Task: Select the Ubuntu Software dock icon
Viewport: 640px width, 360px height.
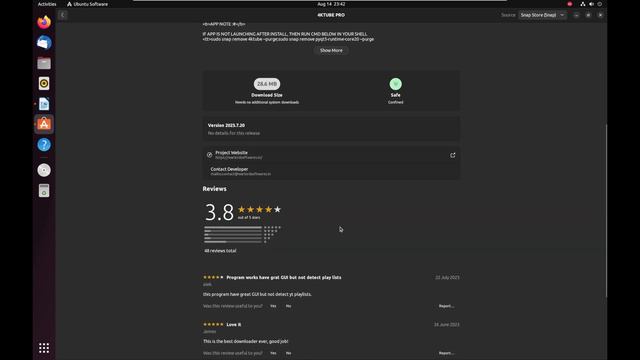Action: [44, 124]
